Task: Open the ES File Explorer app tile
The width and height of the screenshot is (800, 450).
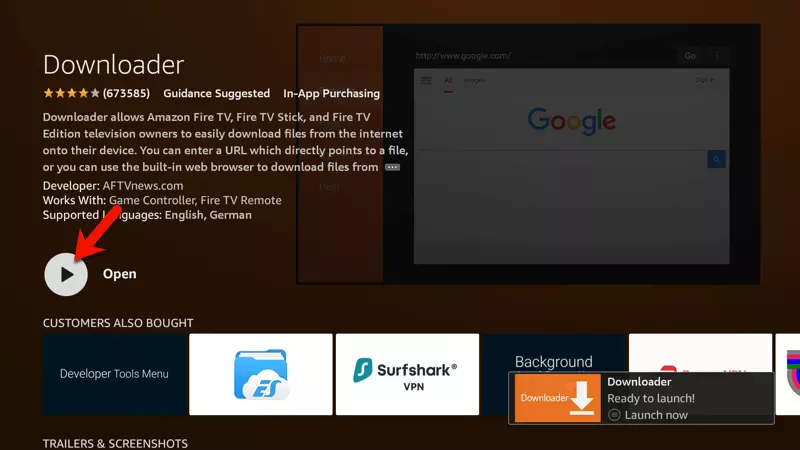Action: click(x=261, y=374)
